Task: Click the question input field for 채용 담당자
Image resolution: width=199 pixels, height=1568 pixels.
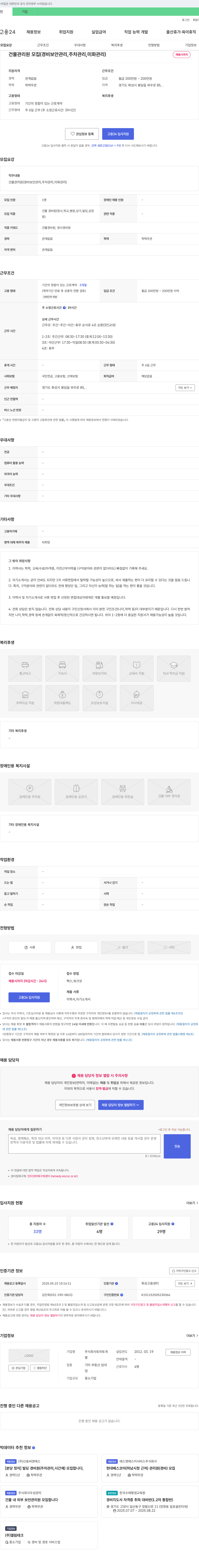Action: click(x=84, y=1144)
